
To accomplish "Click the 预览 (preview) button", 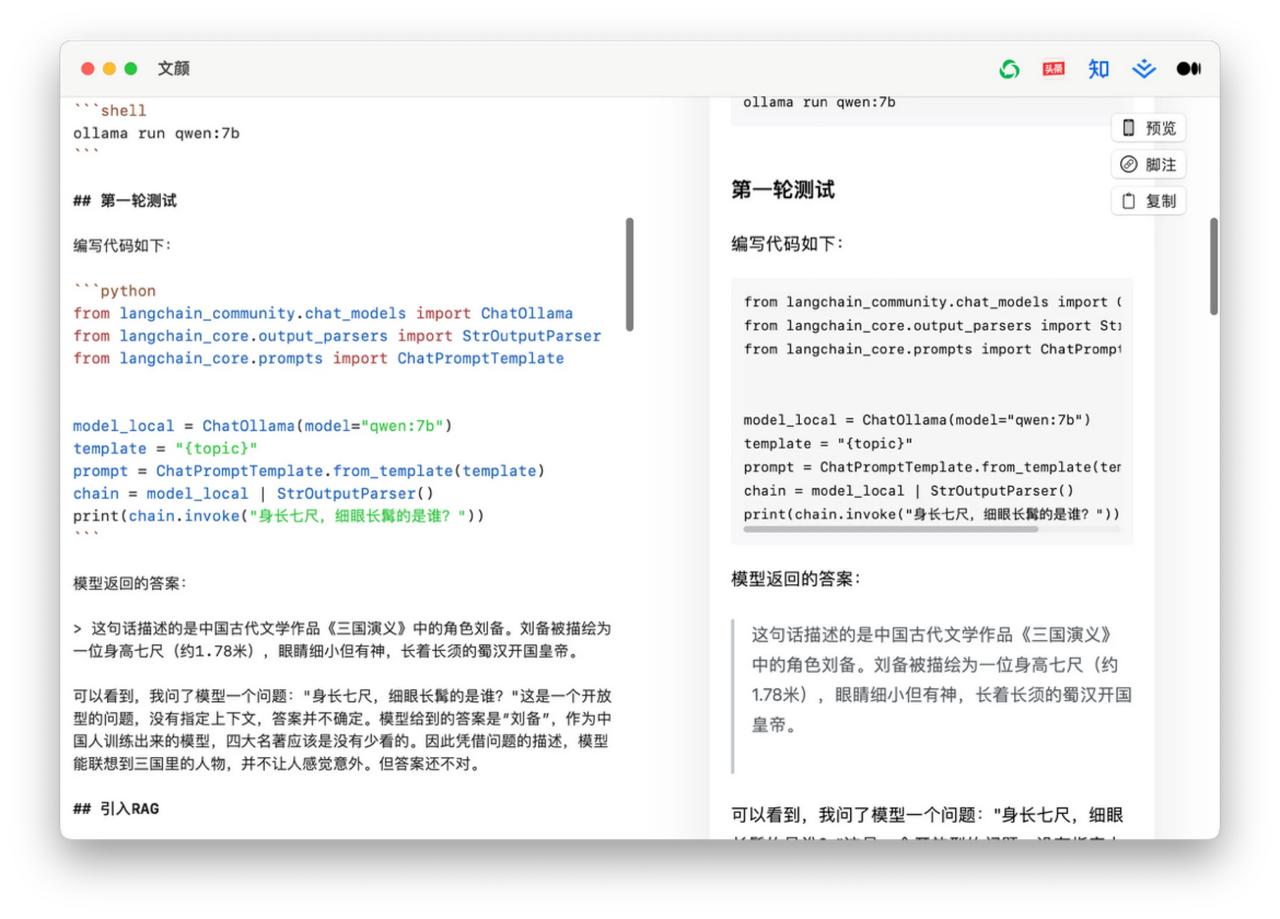I will pos(1148,128).
